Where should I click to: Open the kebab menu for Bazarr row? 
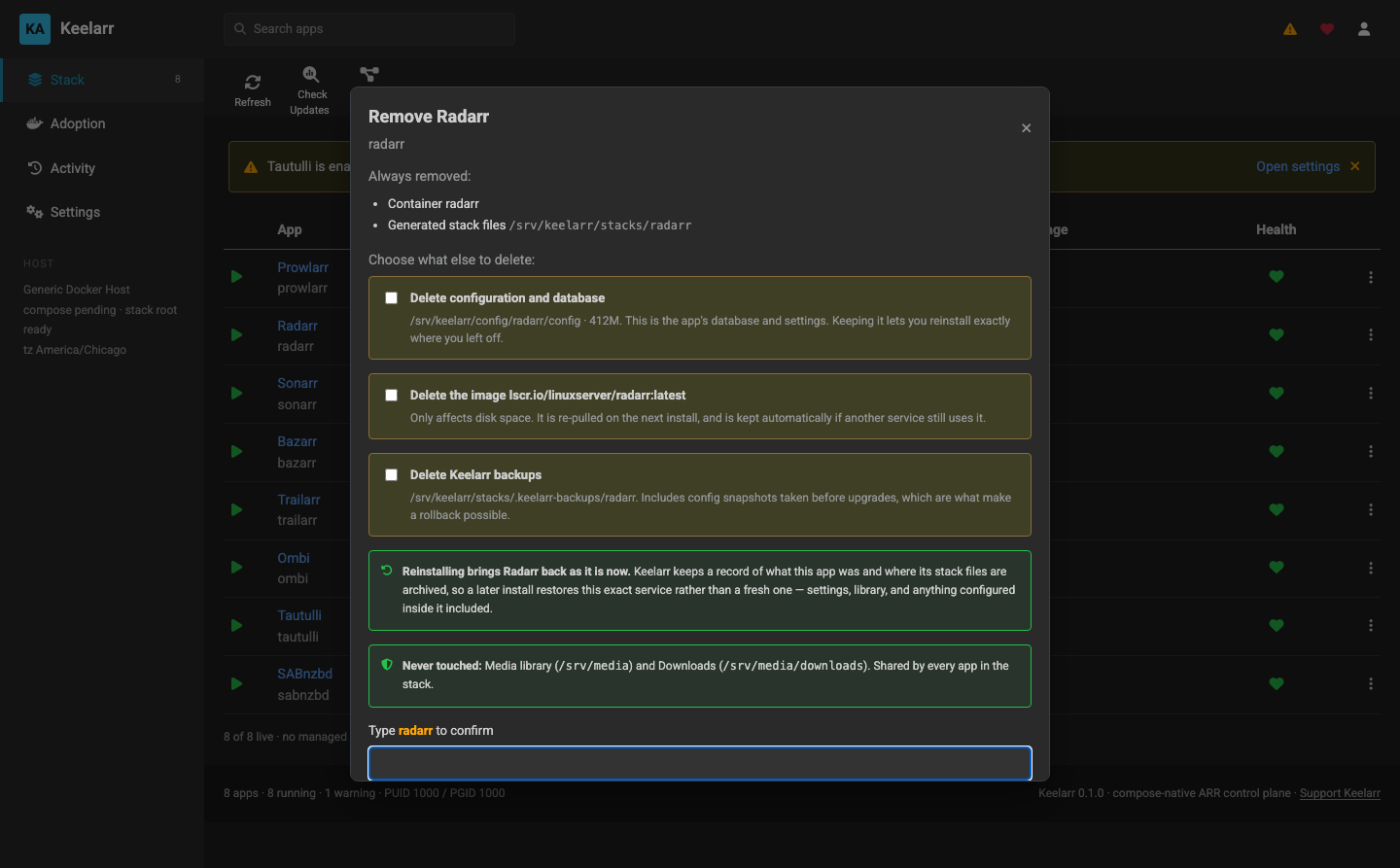tap(1371, 452)
